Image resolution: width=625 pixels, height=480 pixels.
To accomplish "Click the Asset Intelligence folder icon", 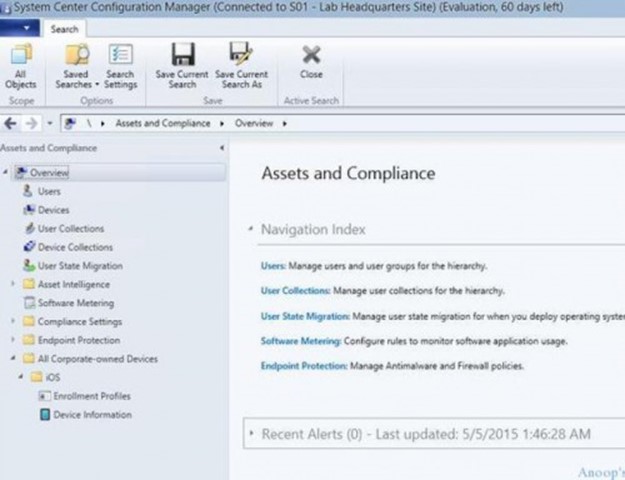I will click(29, 284).
